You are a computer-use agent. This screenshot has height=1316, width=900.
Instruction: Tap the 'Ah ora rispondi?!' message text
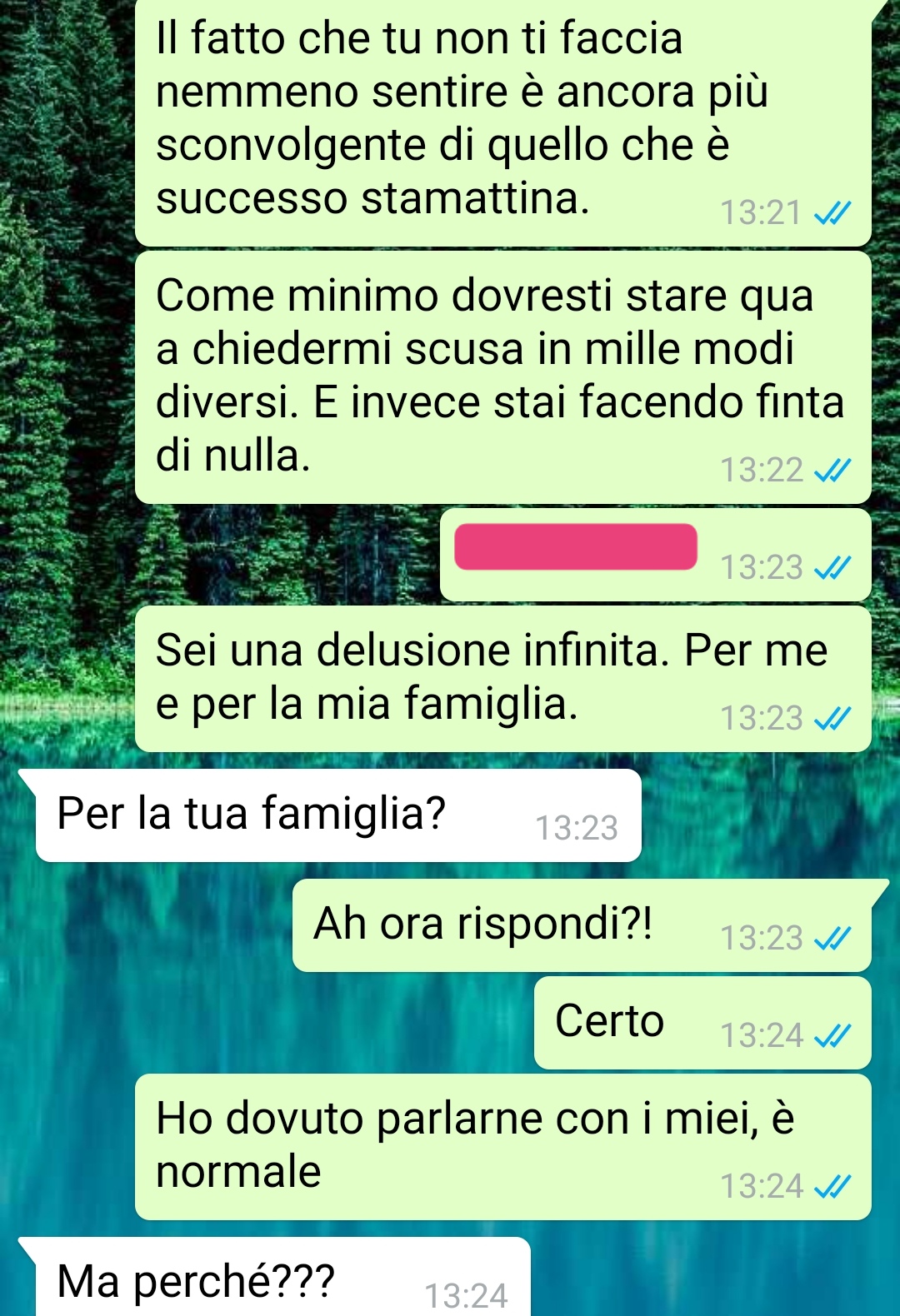[483, 923]
